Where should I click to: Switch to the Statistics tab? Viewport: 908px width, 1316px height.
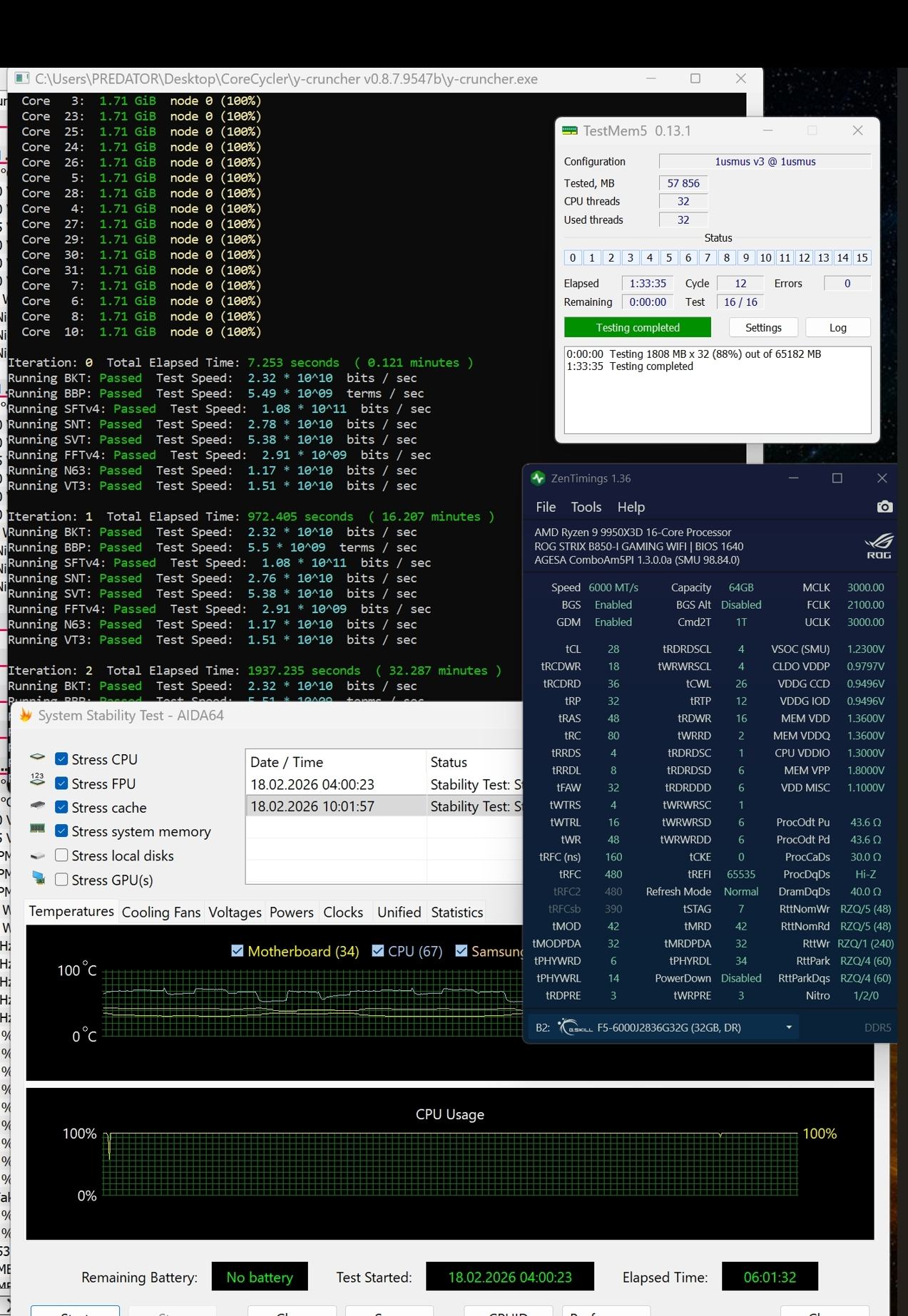pos(456,913)
